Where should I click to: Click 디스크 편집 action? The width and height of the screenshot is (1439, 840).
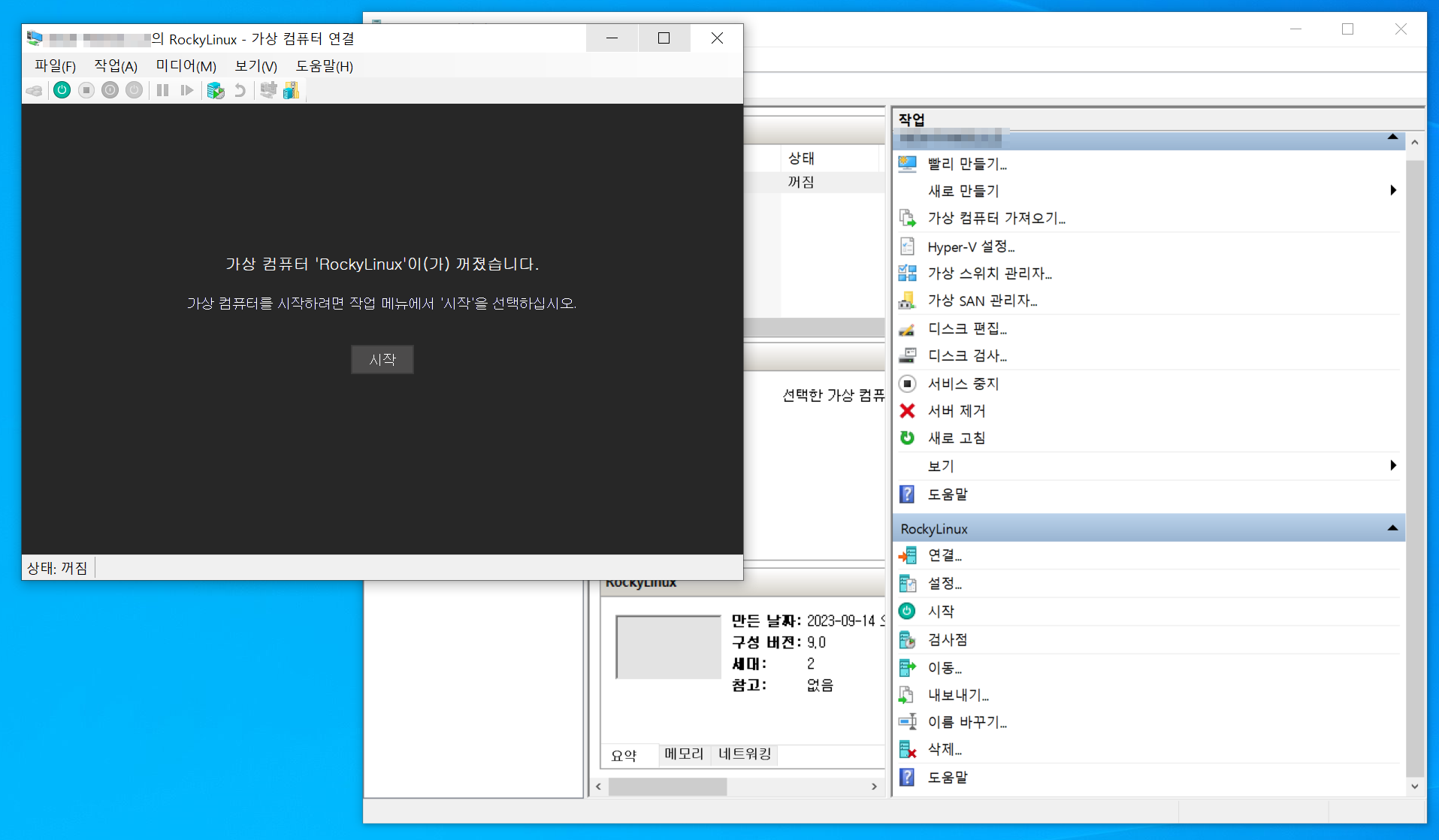tap(967, 328)
